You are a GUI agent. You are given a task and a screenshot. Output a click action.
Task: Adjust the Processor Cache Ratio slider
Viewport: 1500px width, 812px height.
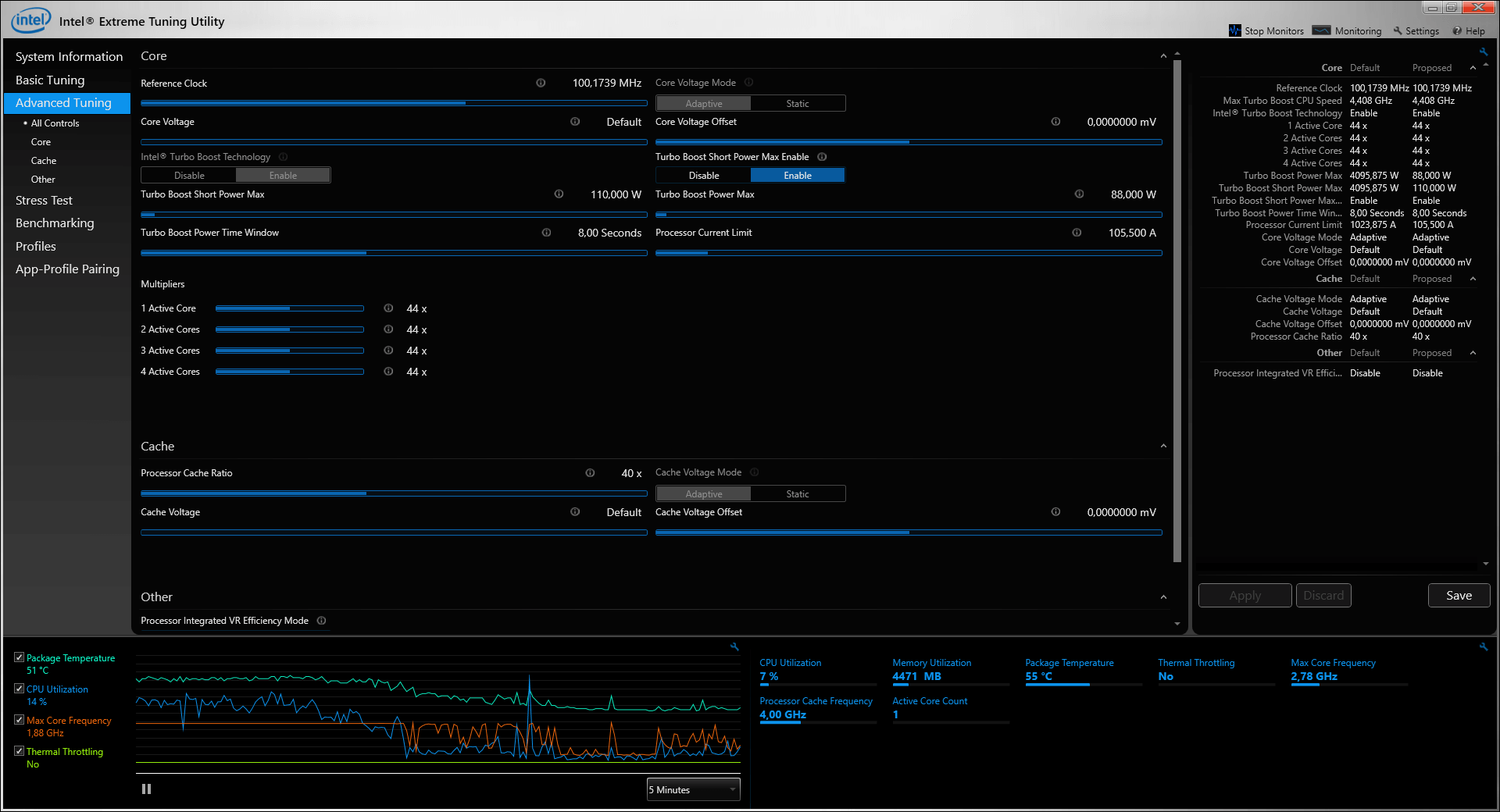(x=366, y=493)
